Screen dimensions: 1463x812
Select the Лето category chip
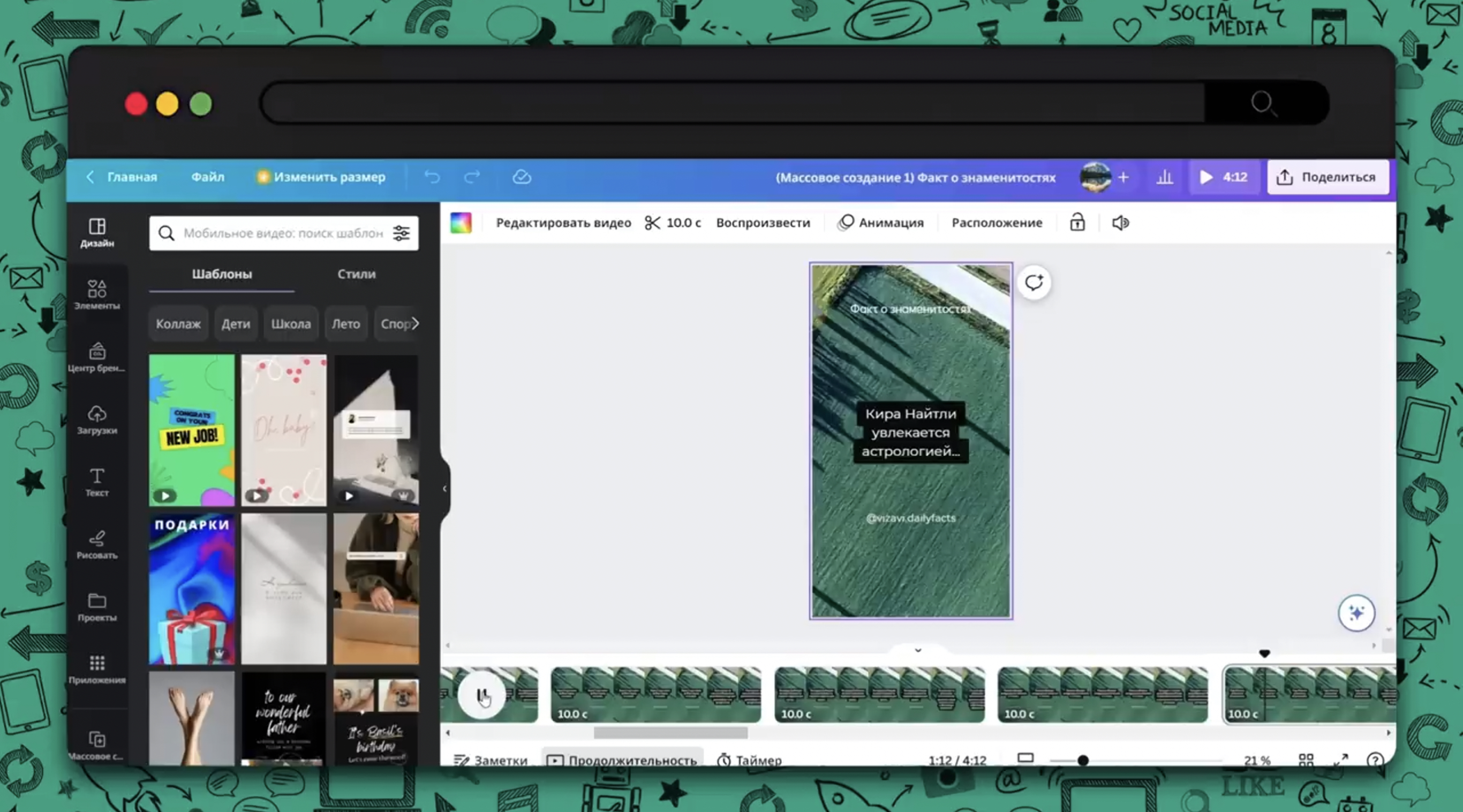point(346,324)
